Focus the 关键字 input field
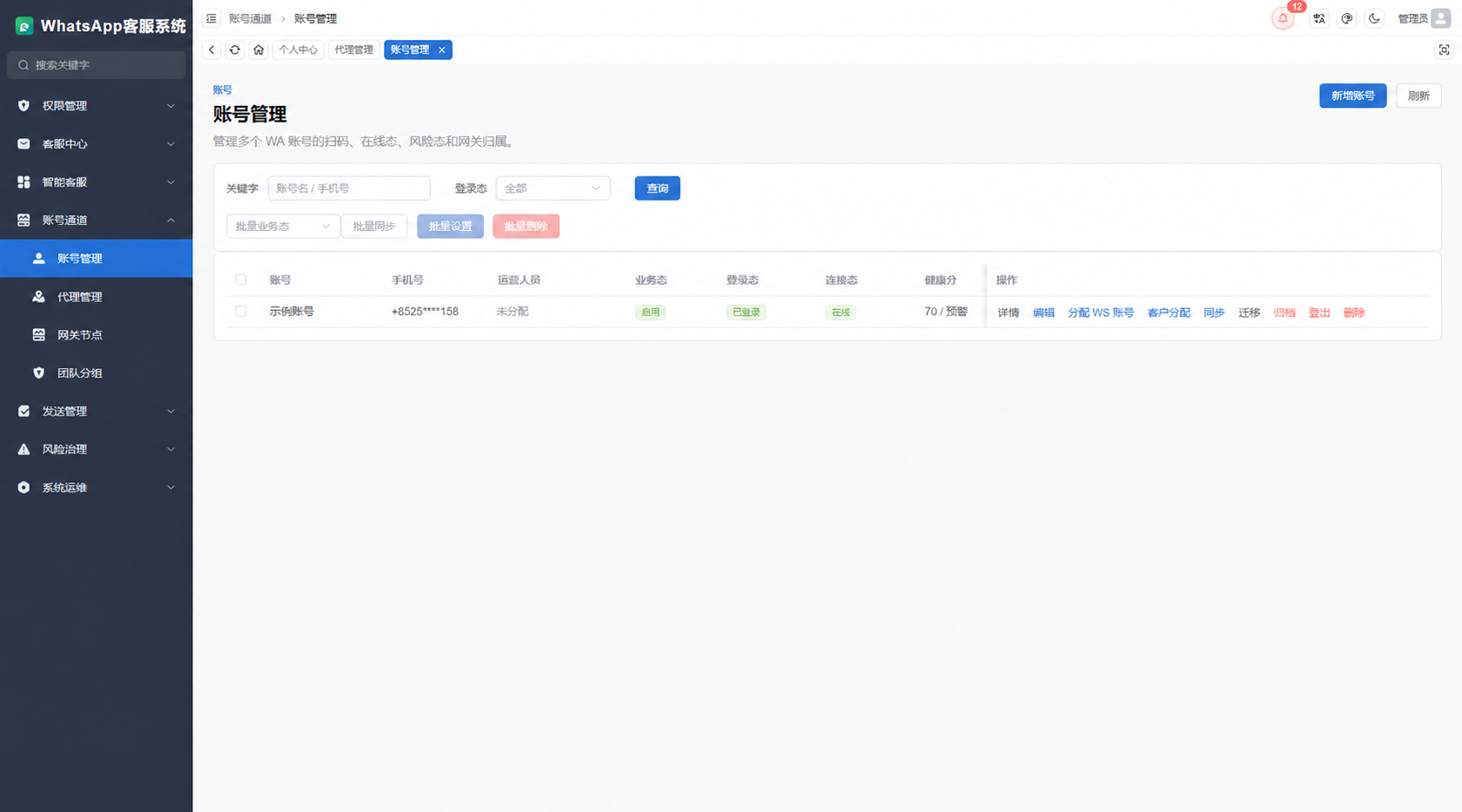This screenshot has height=812, width=1462. 349,188
